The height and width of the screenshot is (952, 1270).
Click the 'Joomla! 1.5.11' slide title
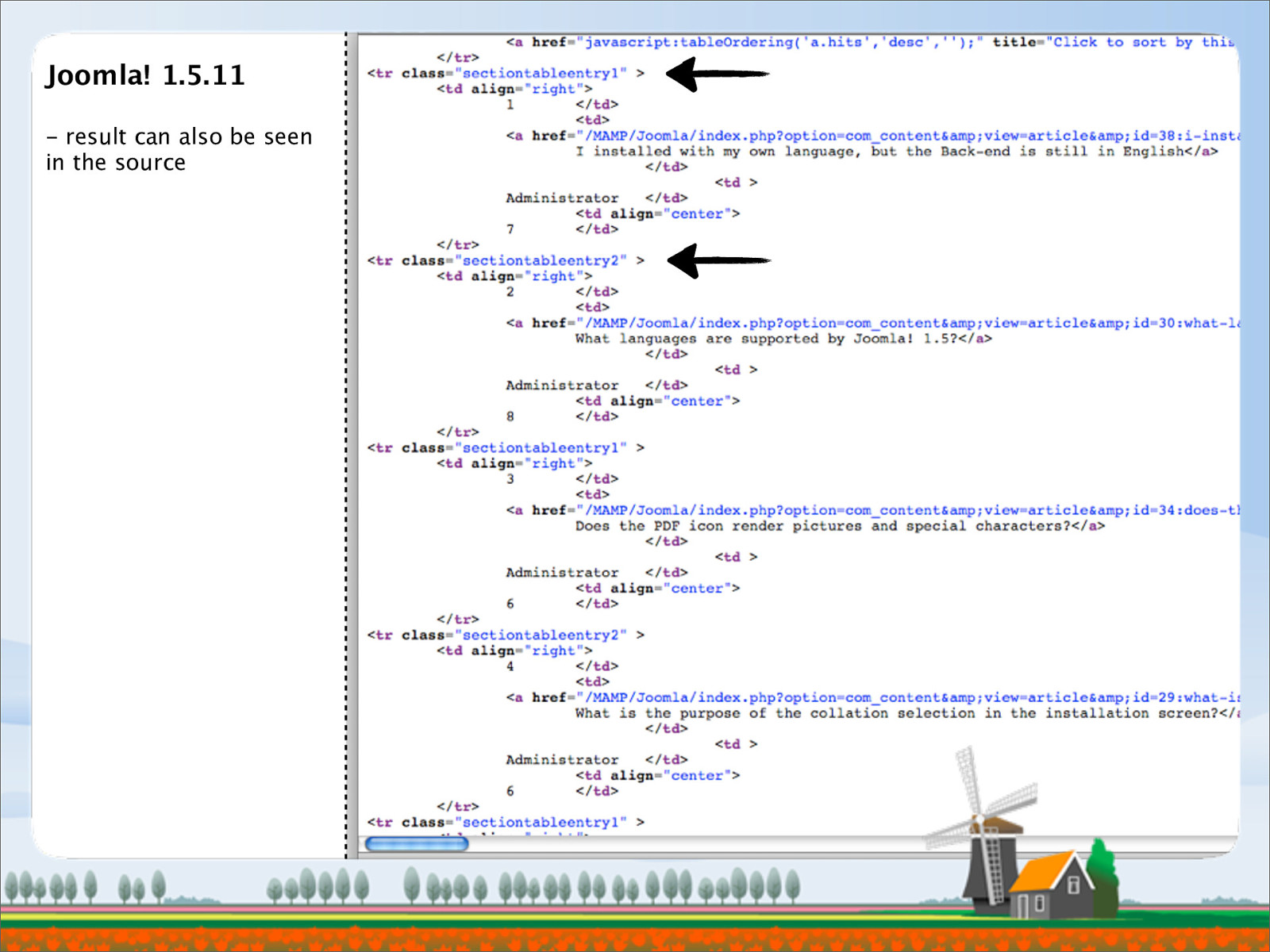[145, 75]
